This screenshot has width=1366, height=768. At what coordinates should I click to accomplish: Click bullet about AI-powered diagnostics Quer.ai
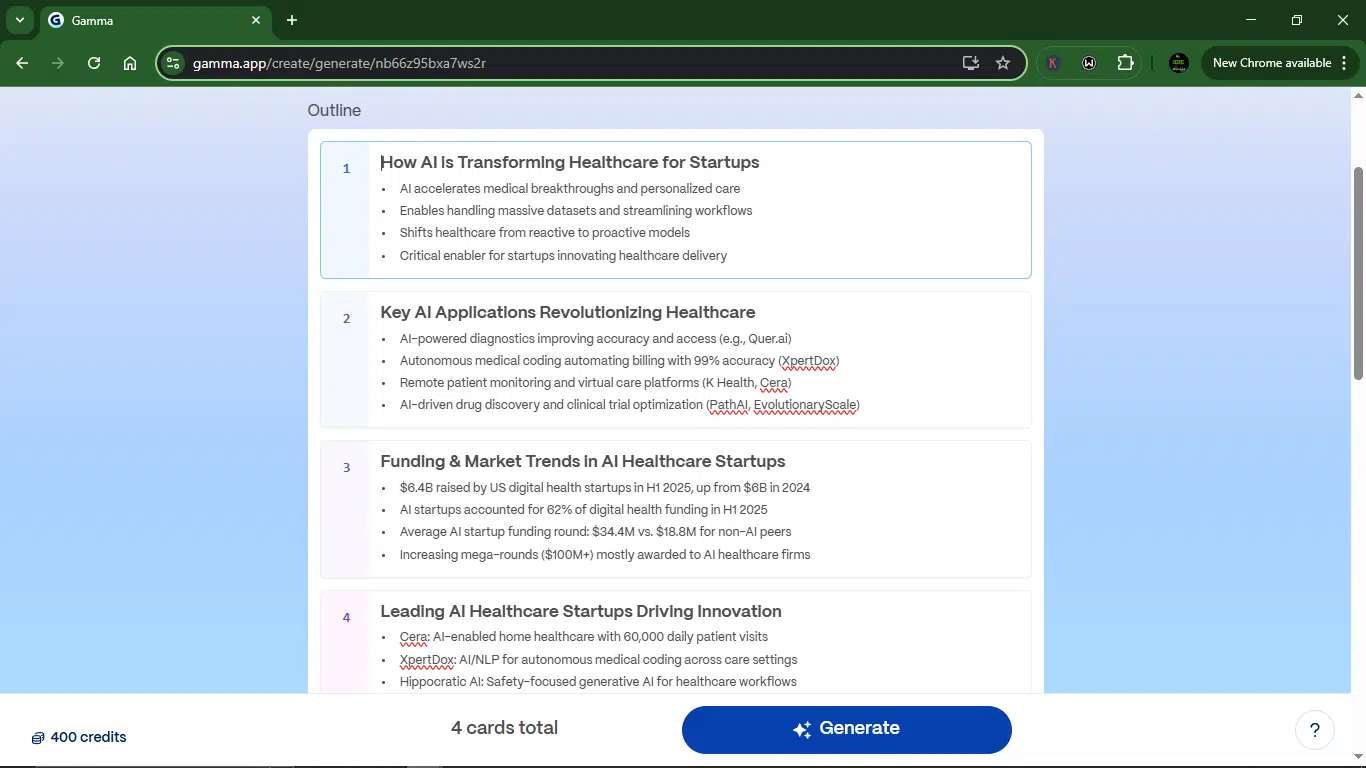[x=596, y=339]
